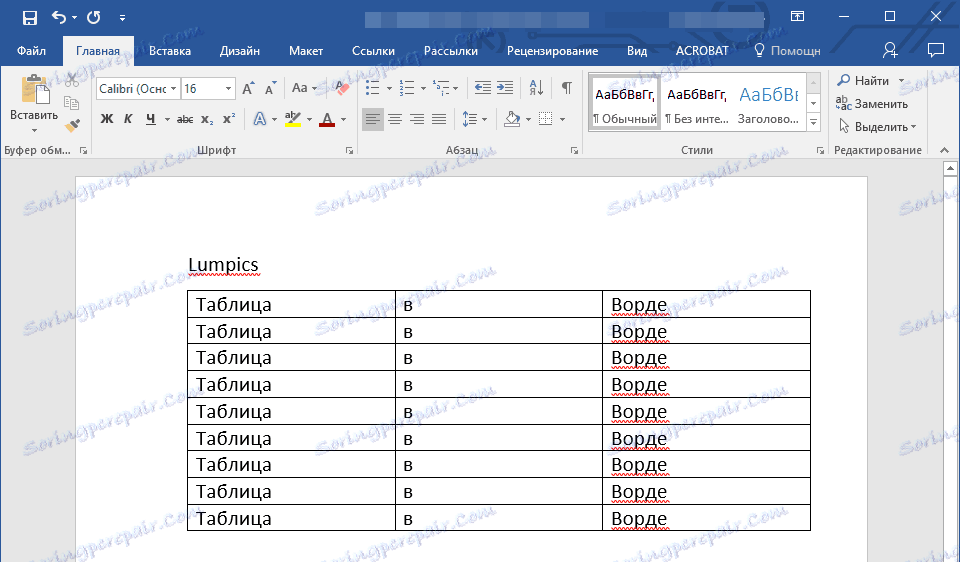Screen dimensions: 960x562
Task: Apply red font color
Action: pyautogui.click(x=328, y=119)
